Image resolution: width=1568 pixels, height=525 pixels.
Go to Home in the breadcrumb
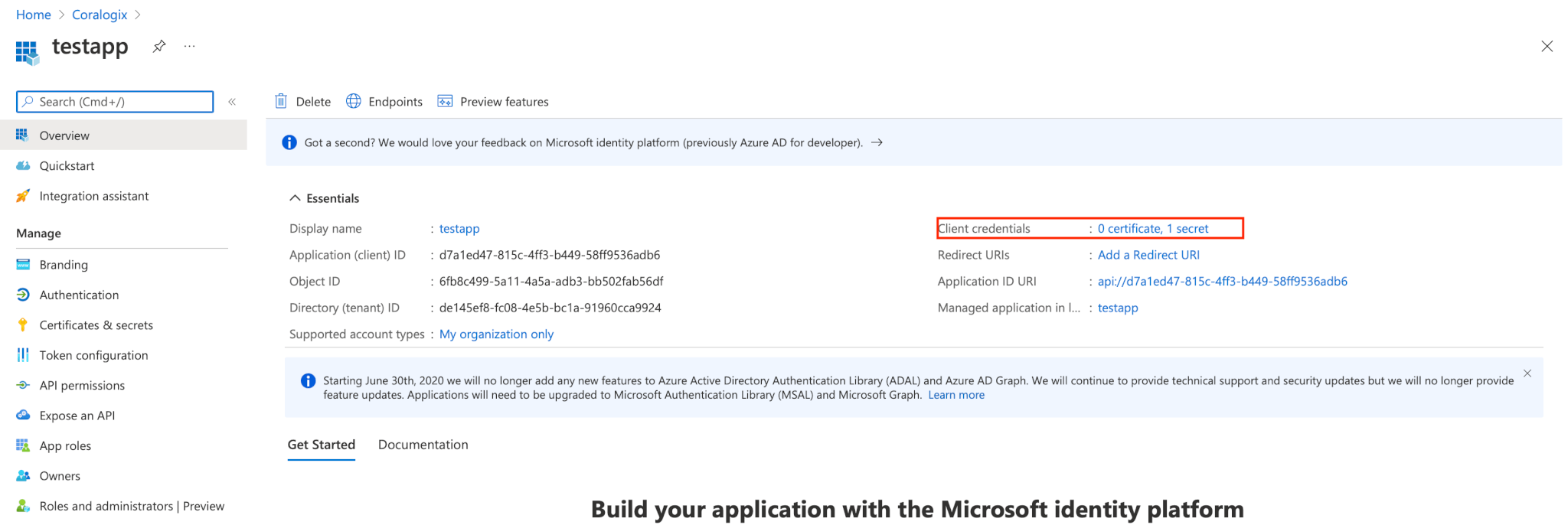(x=34, y=15)
